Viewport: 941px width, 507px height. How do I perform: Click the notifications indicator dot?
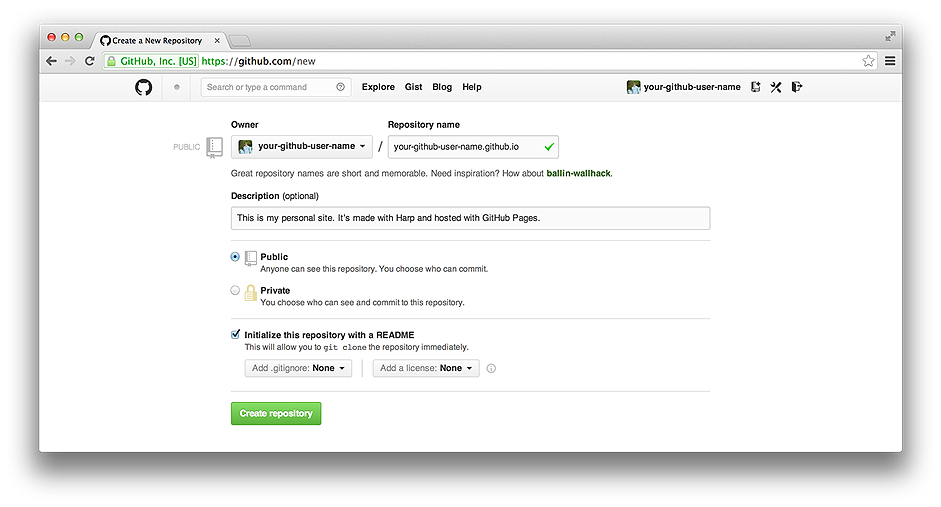pyautogui.click(x=177, y=87)
